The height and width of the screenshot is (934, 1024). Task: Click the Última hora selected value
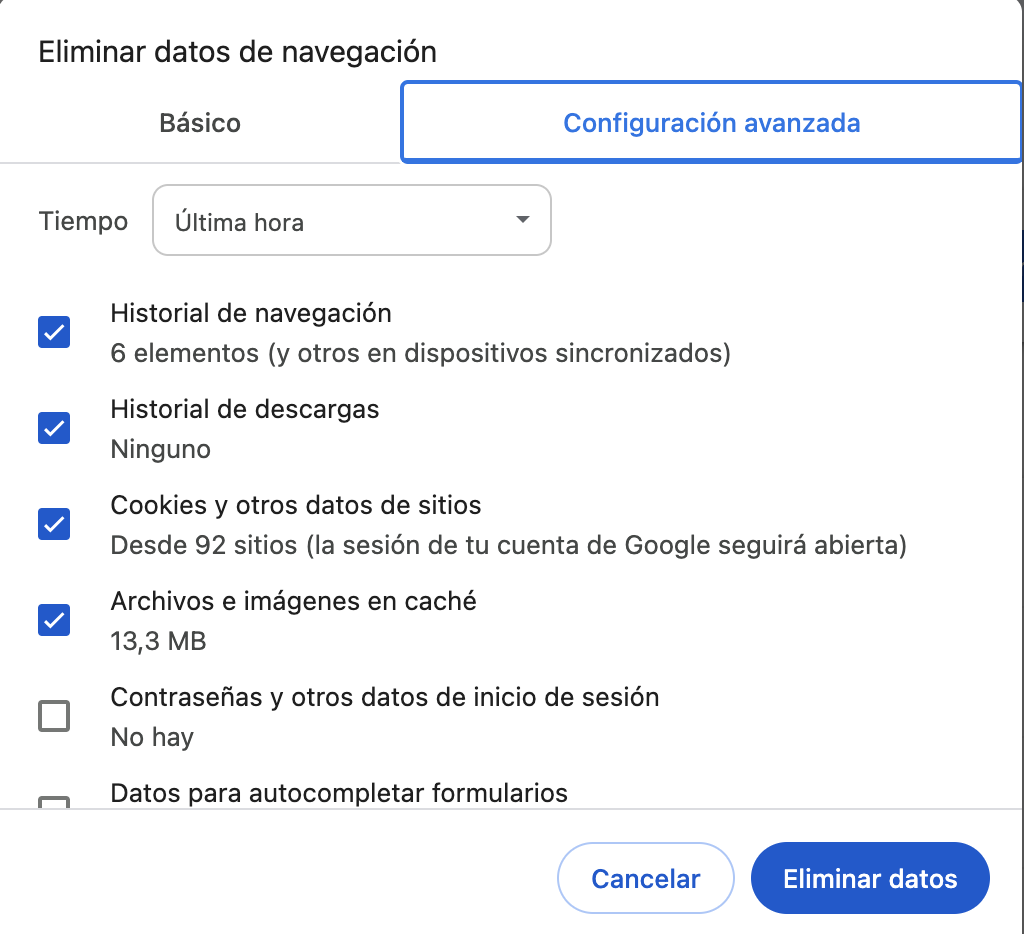click(x=240, y=222)
